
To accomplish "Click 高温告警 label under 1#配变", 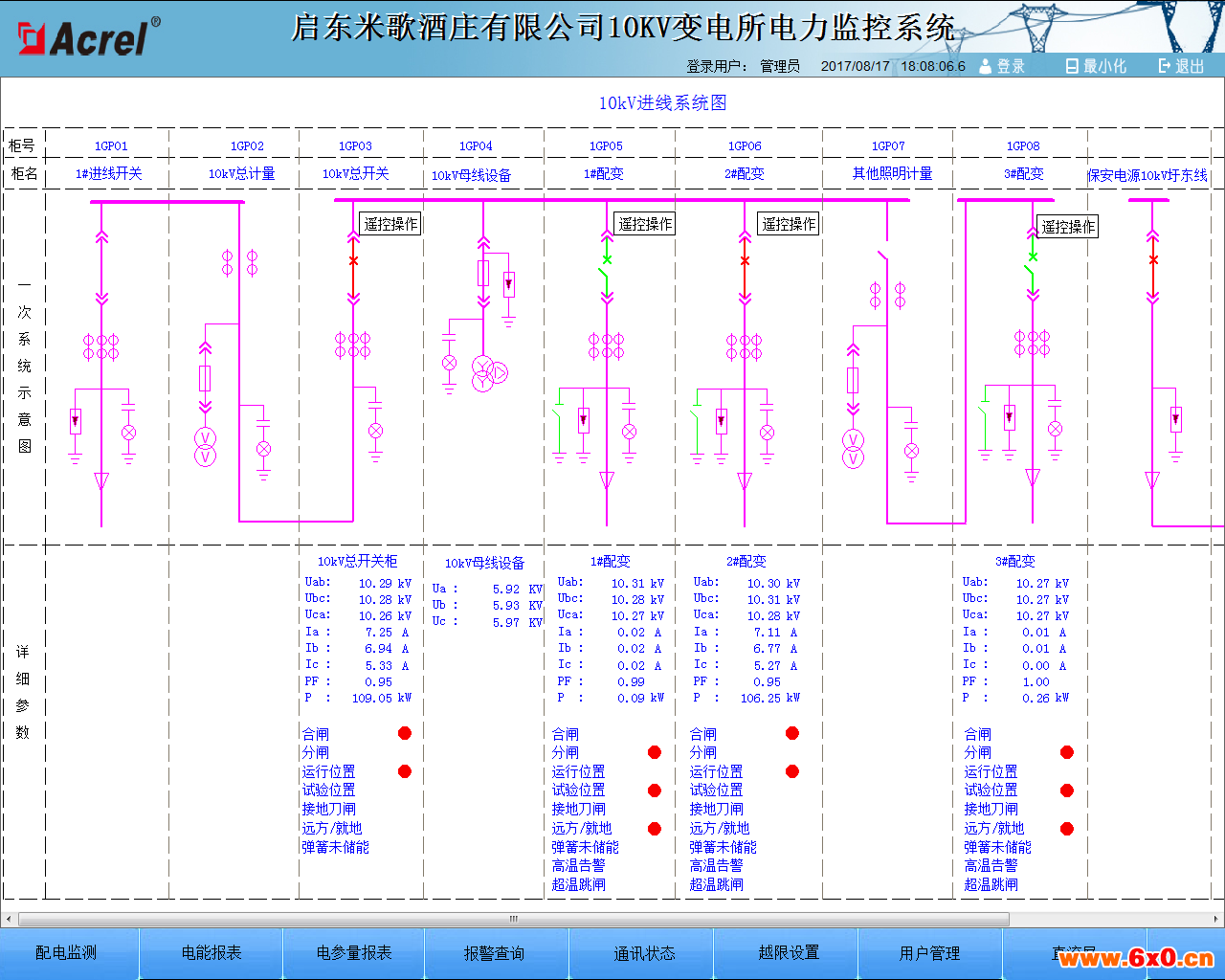I will [x=578, y=865].
